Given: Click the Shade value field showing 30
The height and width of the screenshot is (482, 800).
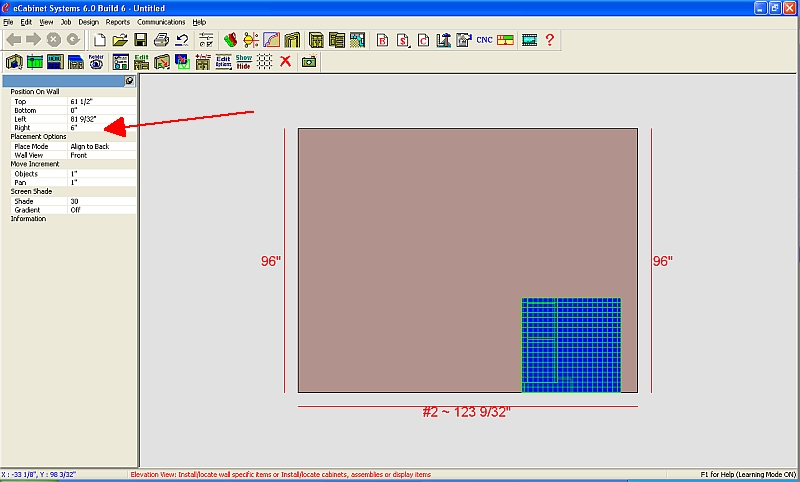Looking at the screenshot, I should (x=100, y=201).
